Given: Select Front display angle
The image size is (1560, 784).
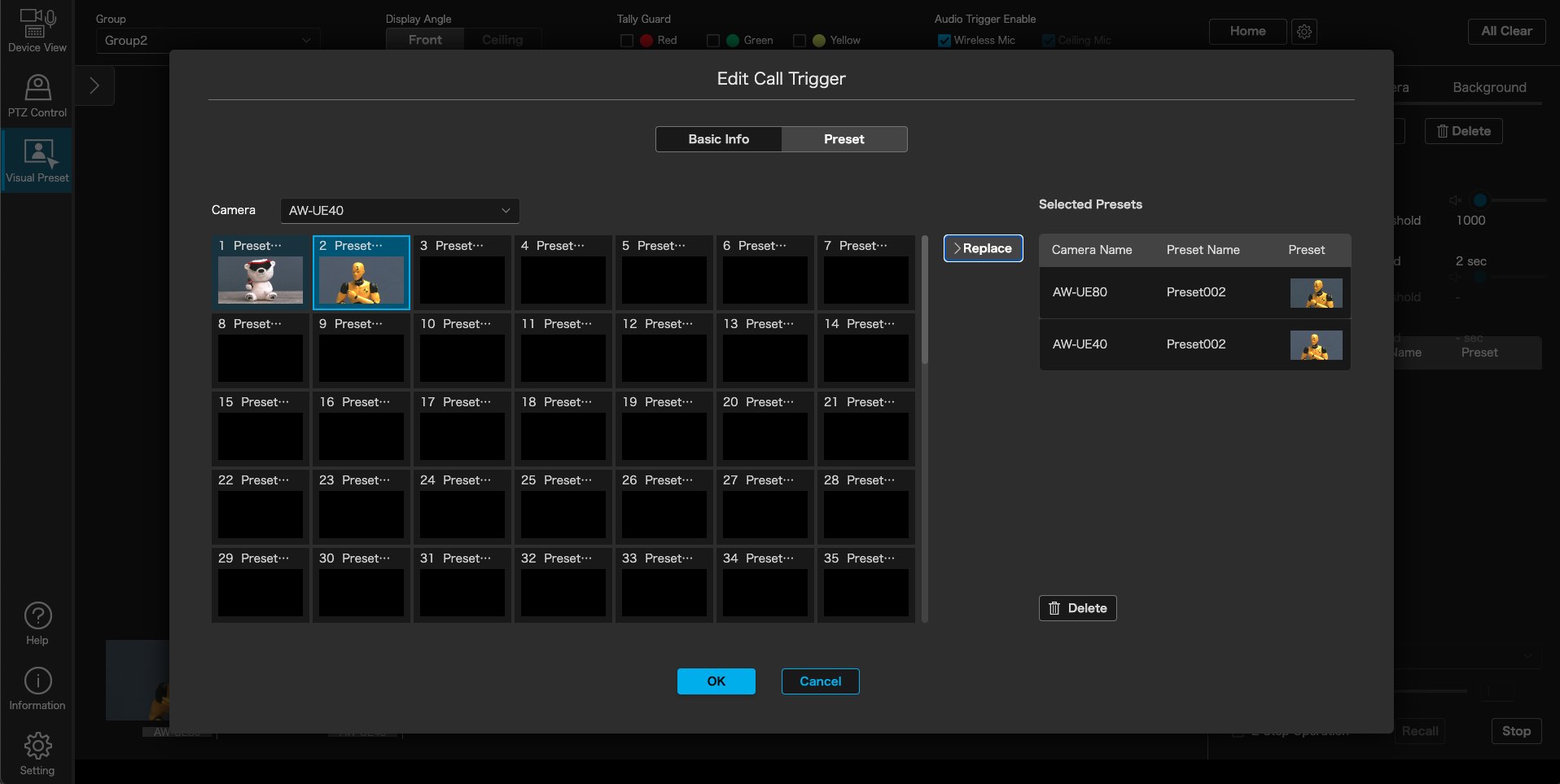Looking at the screenshot, I should (425, 40).
